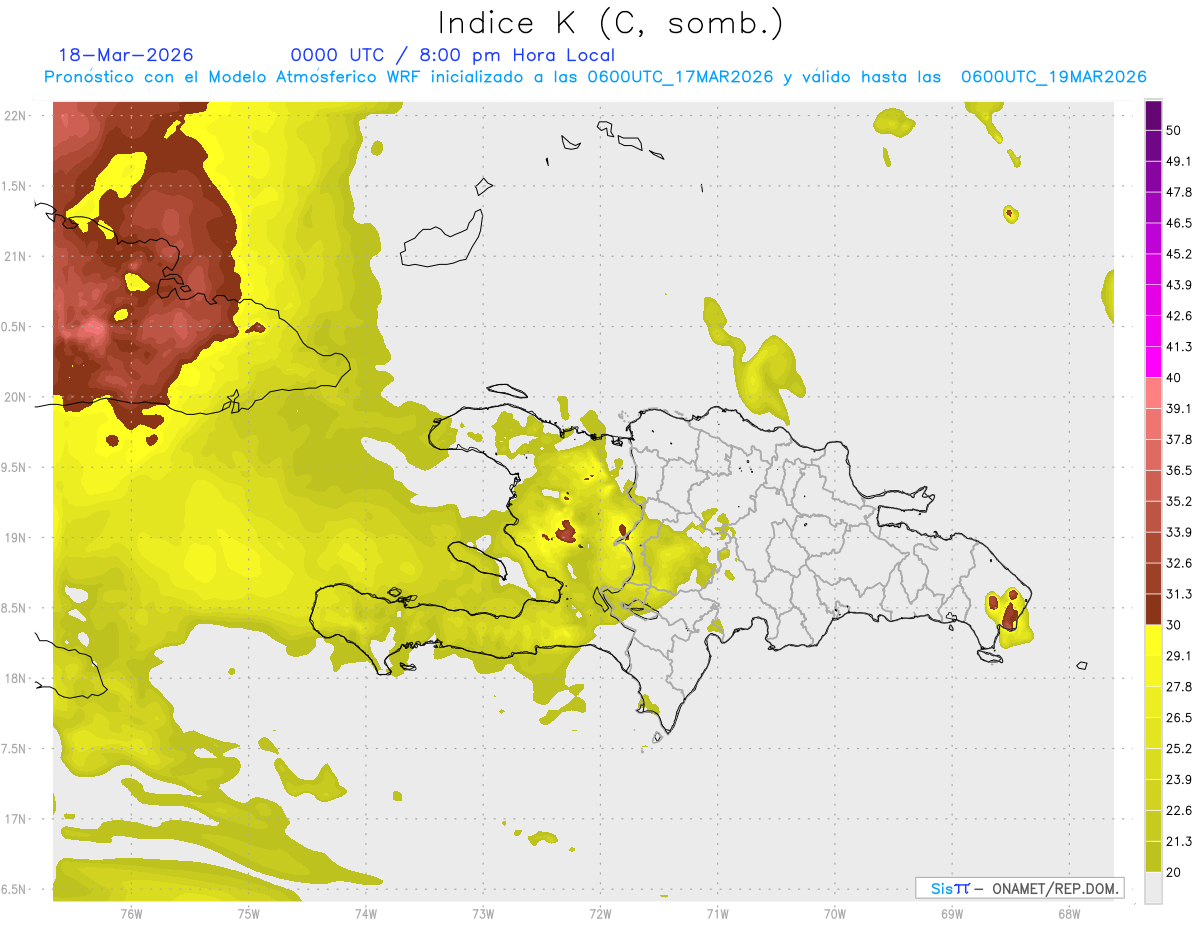1200x927 pixels.
Task: Click the longitude axis label "74W"
Action: tap(366, 913)
